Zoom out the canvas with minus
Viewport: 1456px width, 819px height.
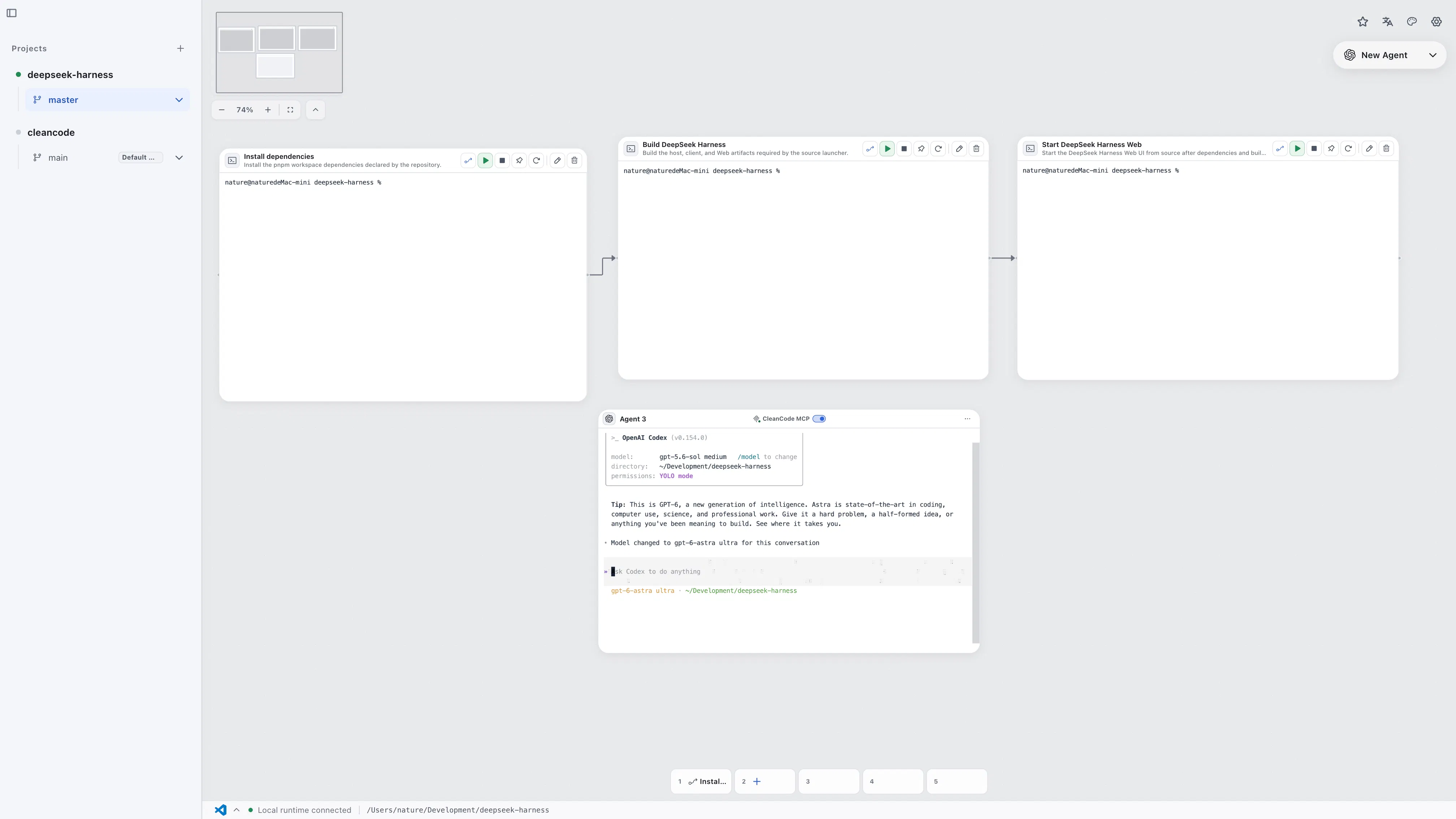click(x=222, y=110)
